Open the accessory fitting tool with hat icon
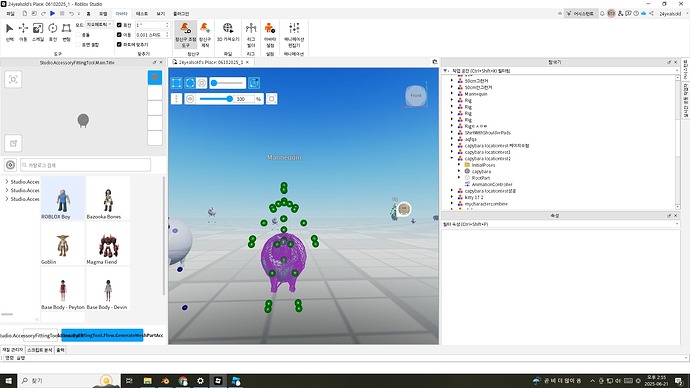The height and width of the screenshot is (388, 690). click(186, 34)
